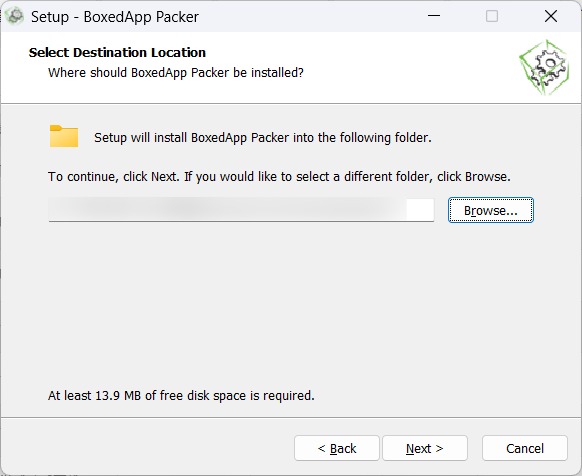Click the yellow folder icon

pyautogui.click(x=64, y=136)
